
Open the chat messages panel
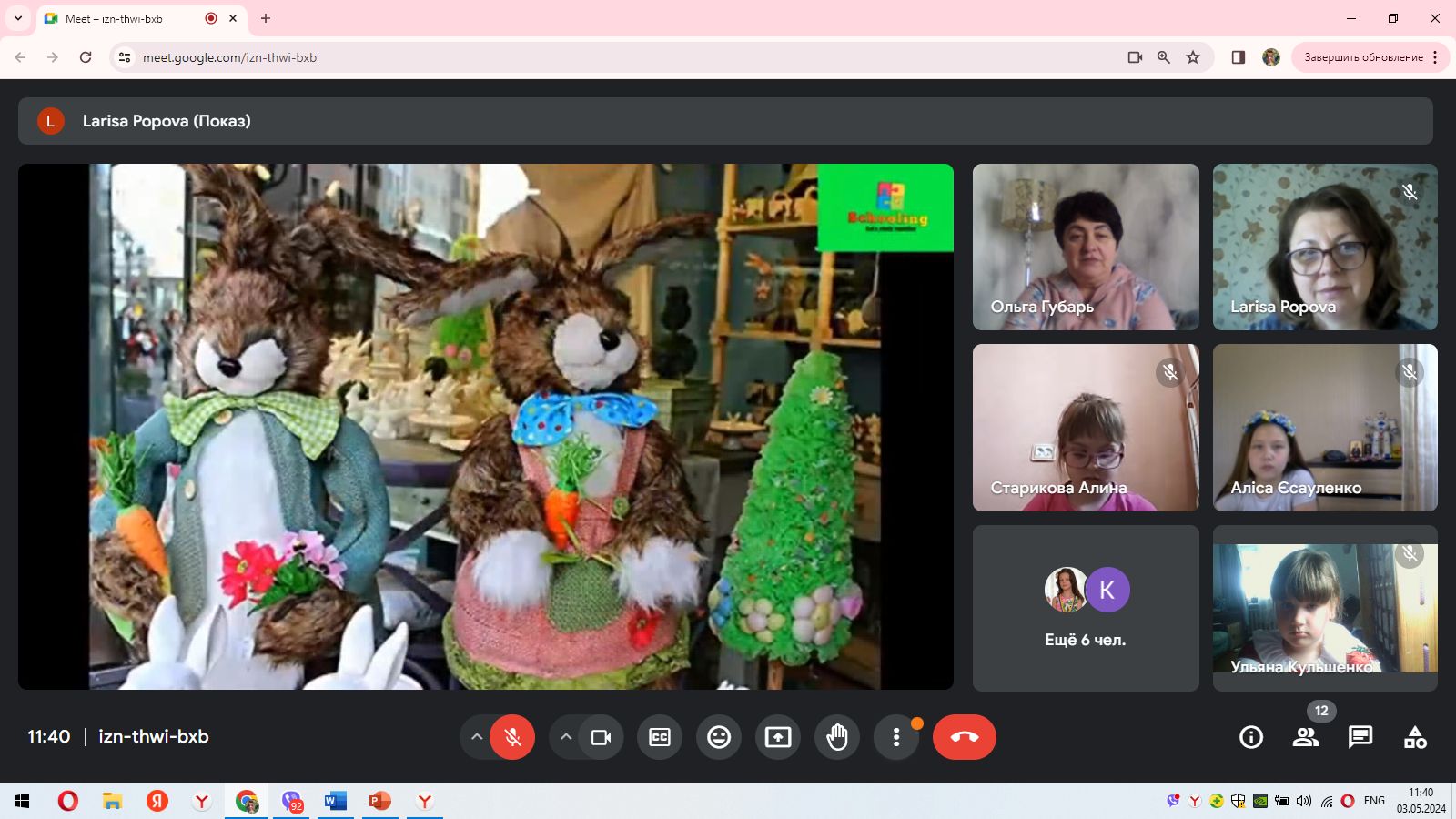[1360, 737]
